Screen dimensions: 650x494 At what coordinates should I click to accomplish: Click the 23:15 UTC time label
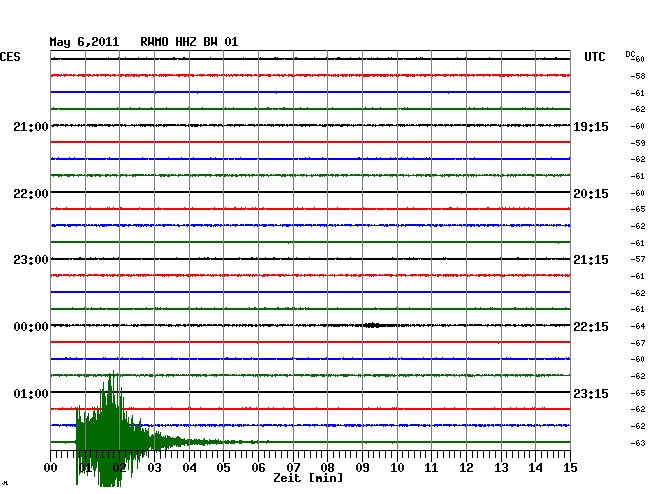pos(591,393)
